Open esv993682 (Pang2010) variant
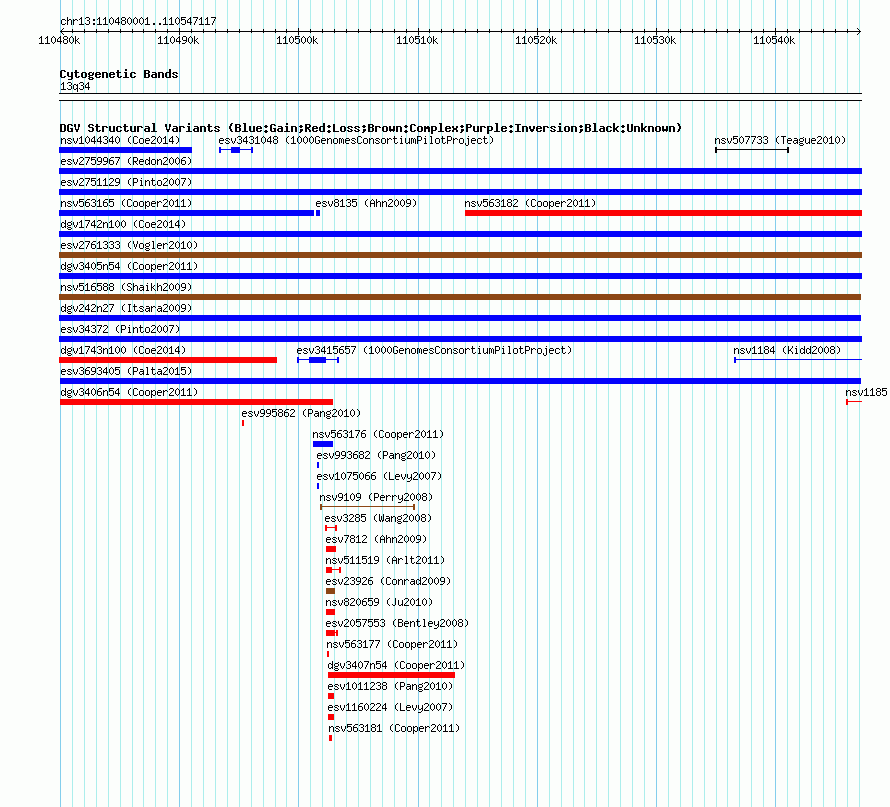Image resolution: width=890 pixels, height=807 pixels. (x=376, y=455)
